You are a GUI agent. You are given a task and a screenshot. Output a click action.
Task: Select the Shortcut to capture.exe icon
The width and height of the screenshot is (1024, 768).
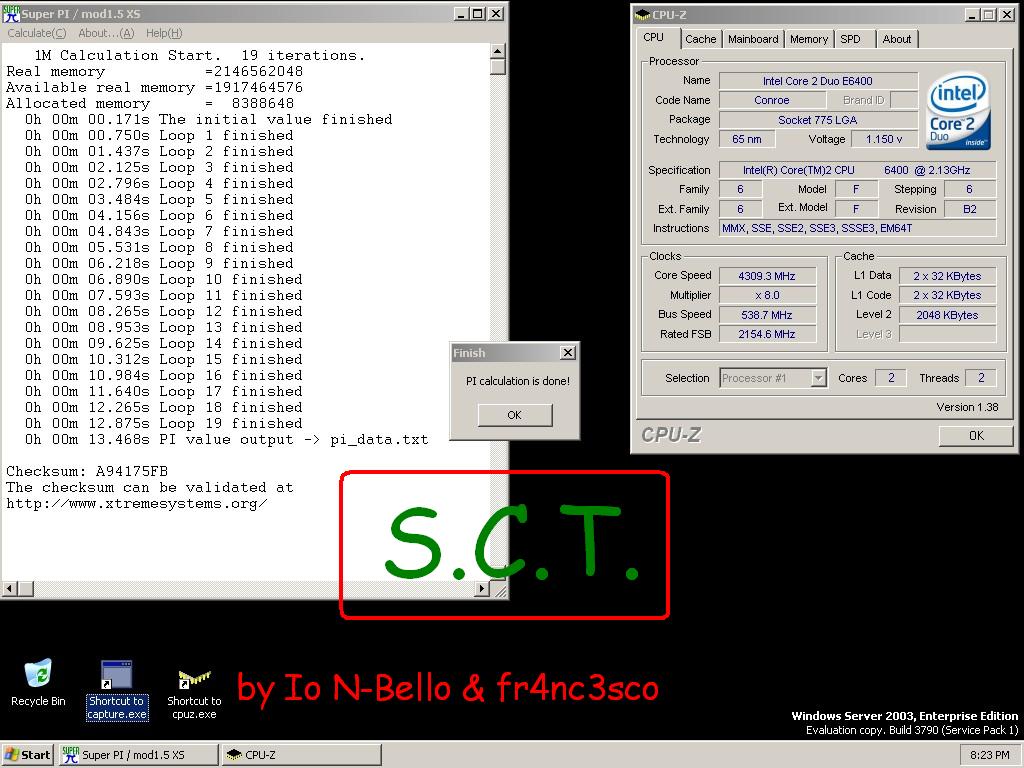coord(117,690)
